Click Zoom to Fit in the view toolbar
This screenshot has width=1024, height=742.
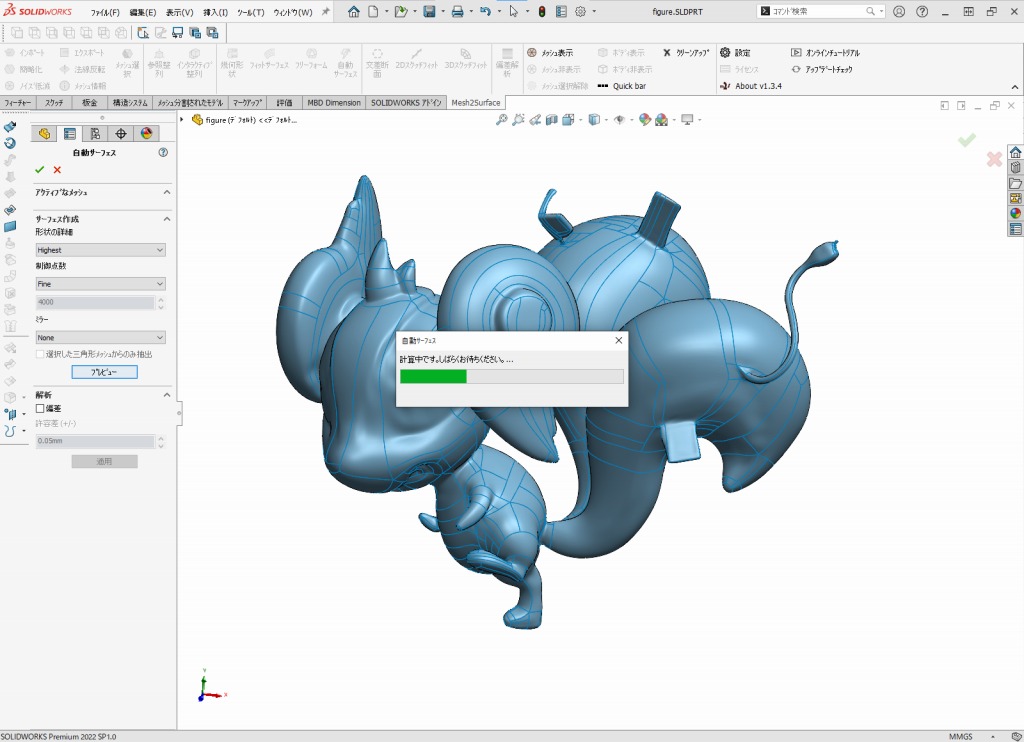502,120
